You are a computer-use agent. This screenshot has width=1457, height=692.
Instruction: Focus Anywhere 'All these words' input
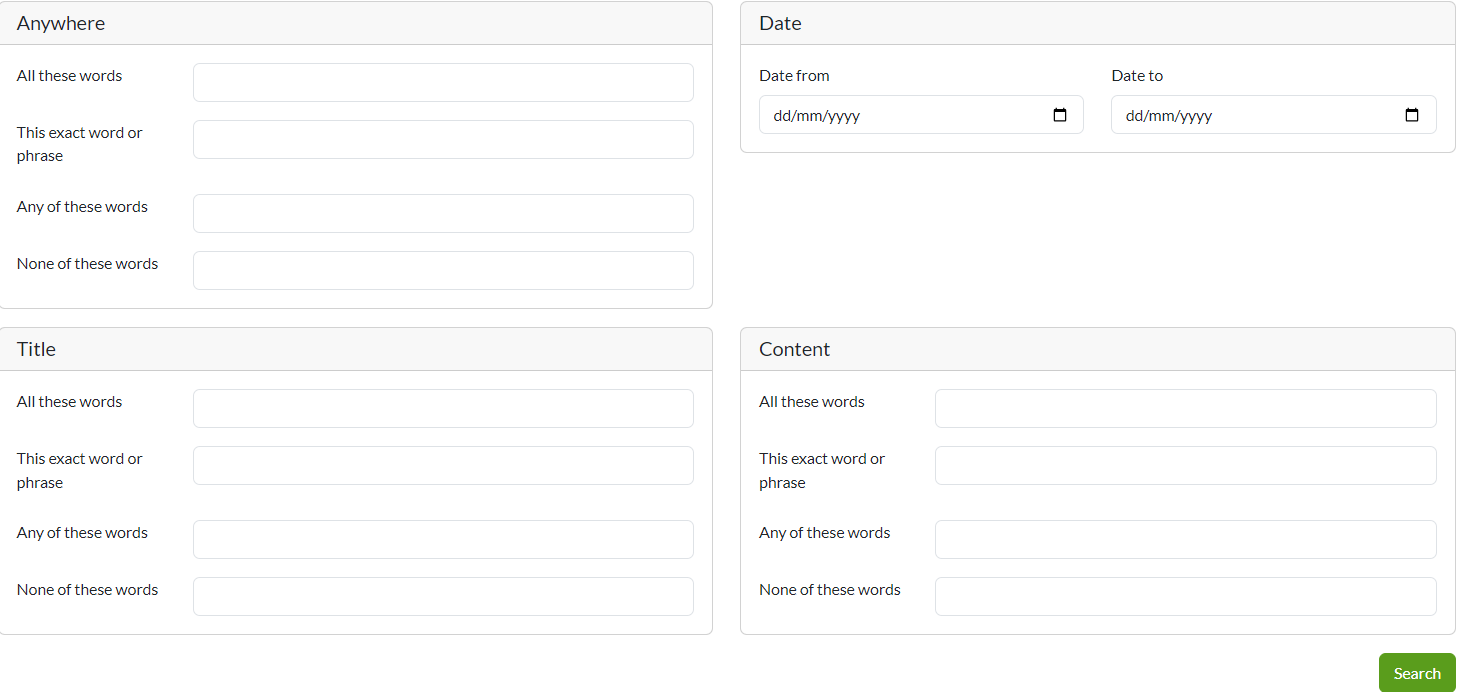pyautogui.click(x=443, y=82)
